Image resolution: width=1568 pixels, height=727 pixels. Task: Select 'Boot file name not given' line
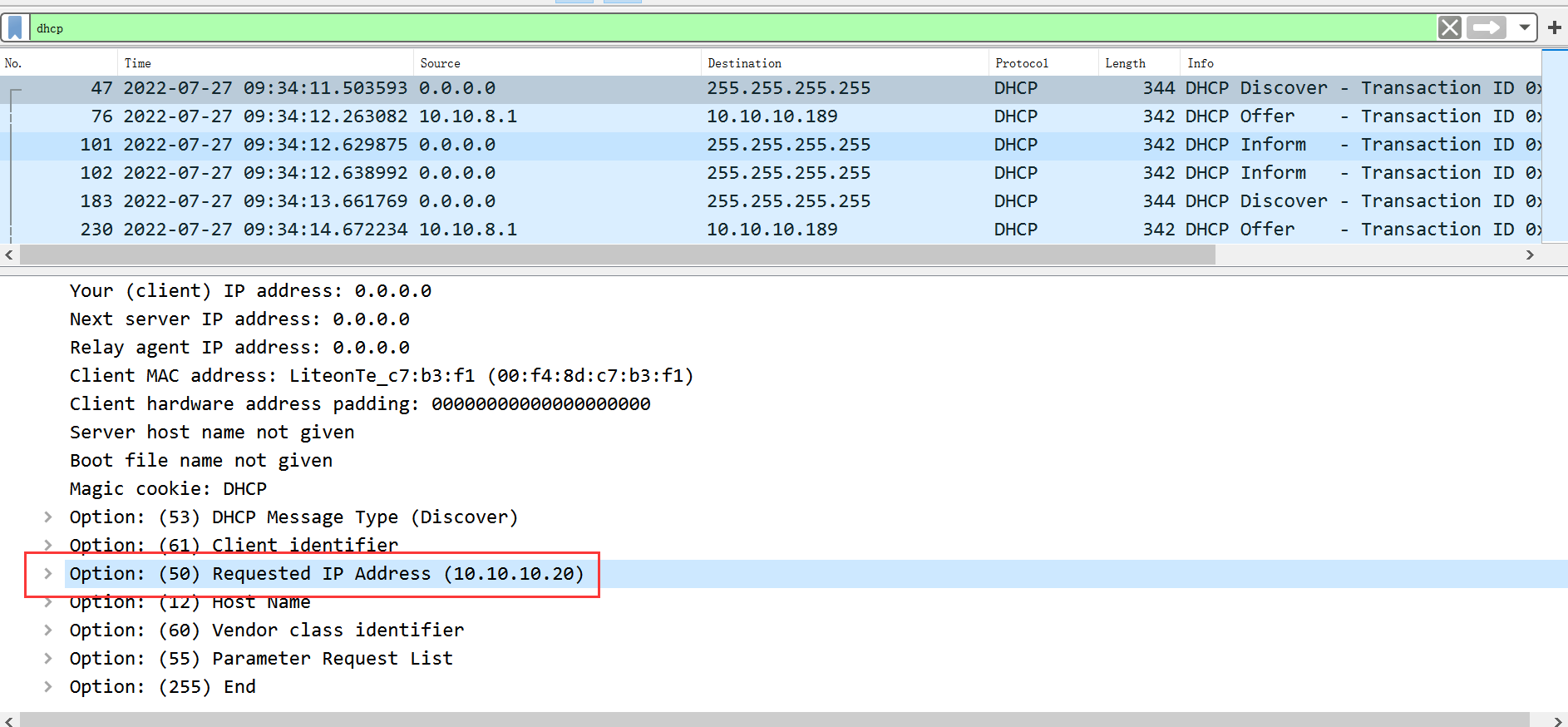(201, 461)
